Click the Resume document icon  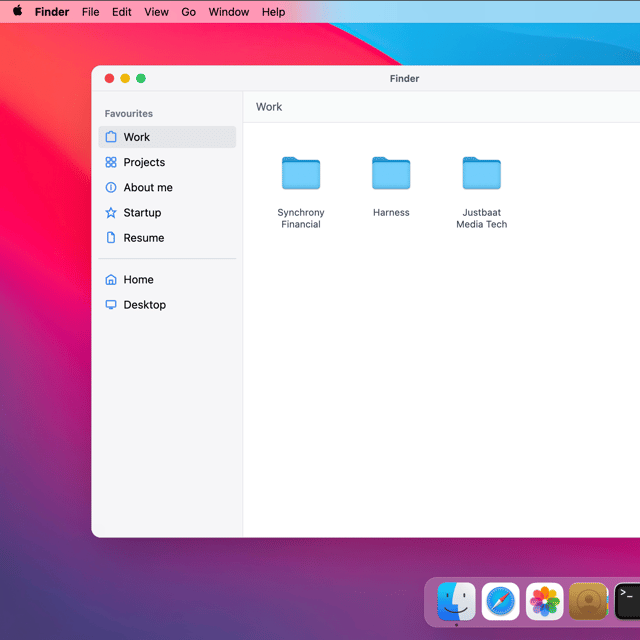point(111,238)
